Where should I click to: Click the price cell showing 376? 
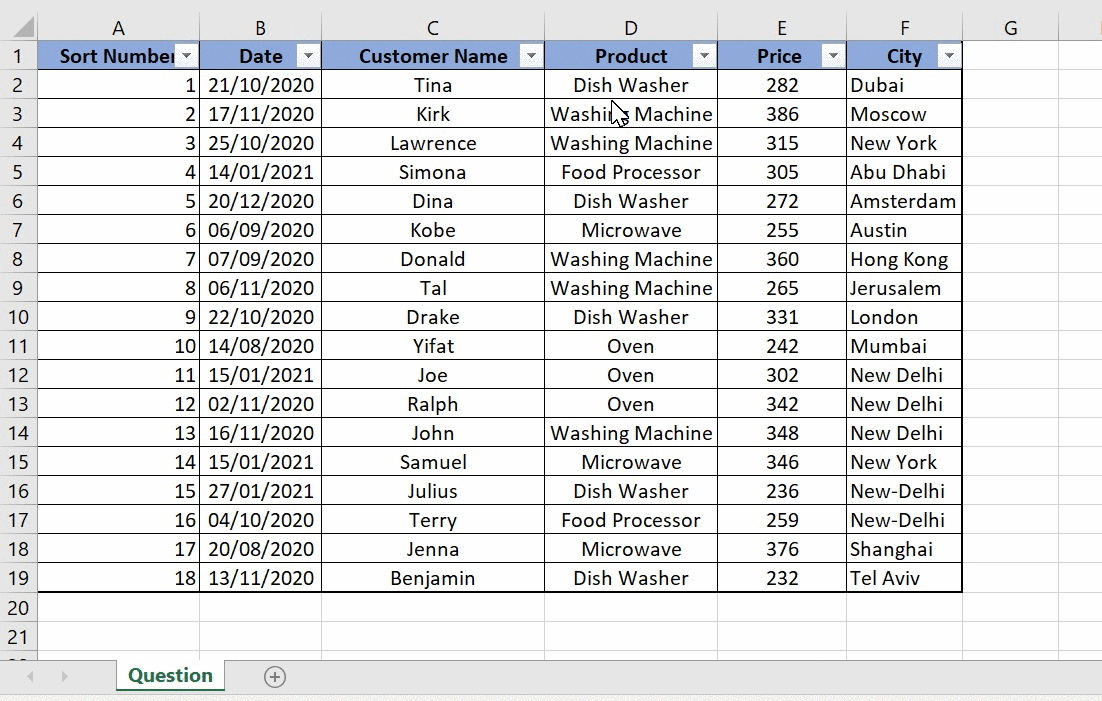(781, 549)
